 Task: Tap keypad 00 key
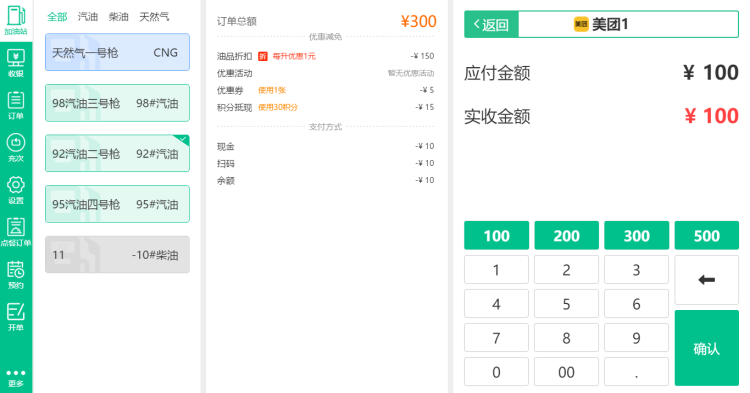566,371
